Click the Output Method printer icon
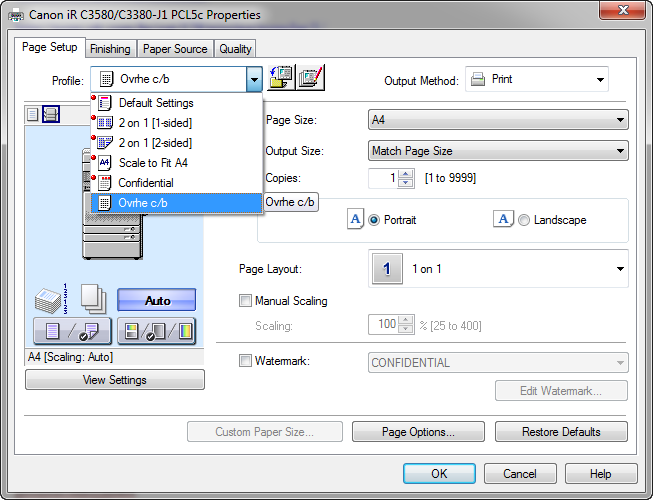Viewport: 653px width, 500px height. pos(478,79)
